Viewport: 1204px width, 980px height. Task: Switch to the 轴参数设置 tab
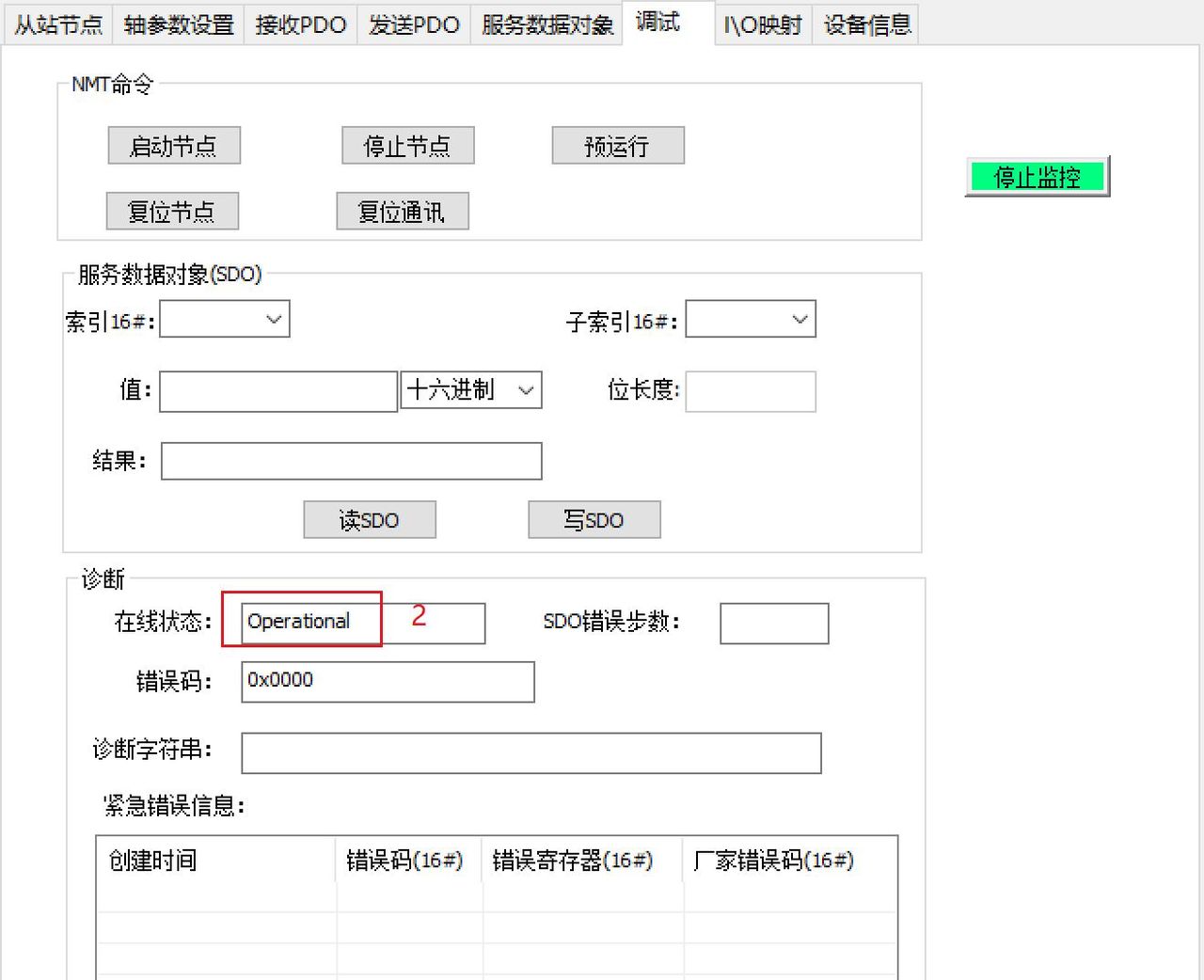point(178,24)
